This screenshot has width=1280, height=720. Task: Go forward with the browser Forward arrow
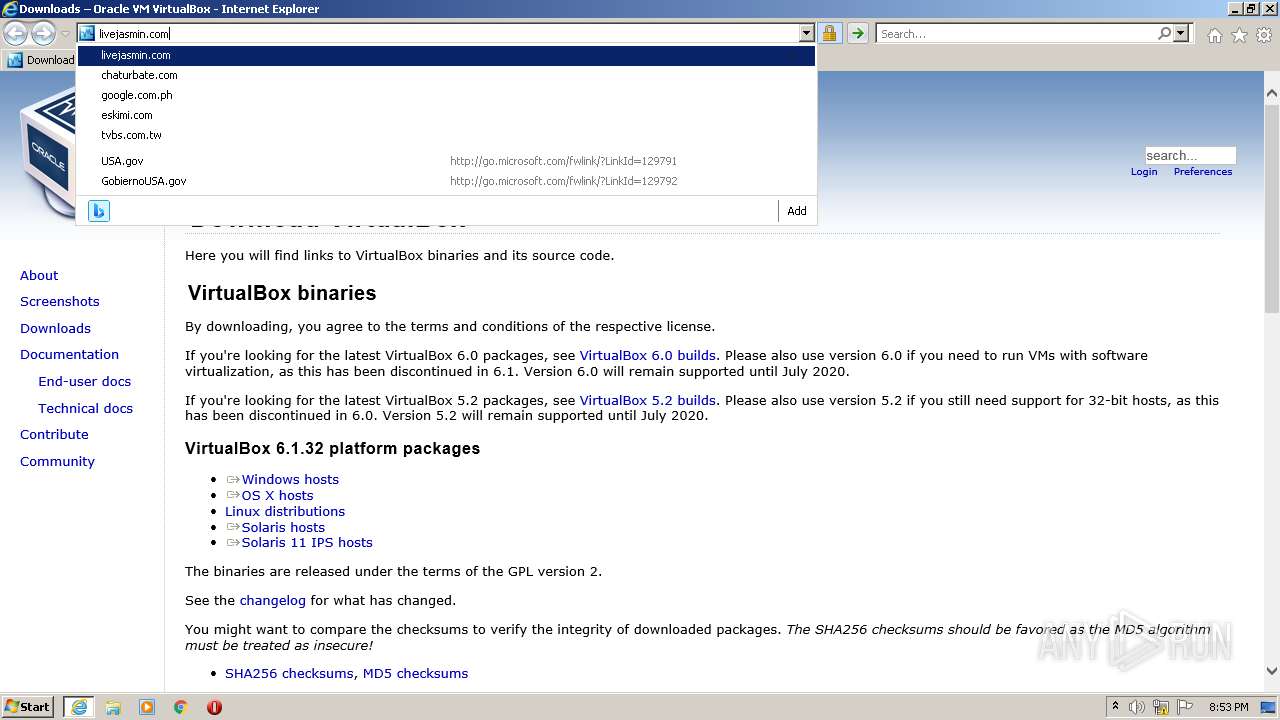pyautogui.click(x=43, y=34)
